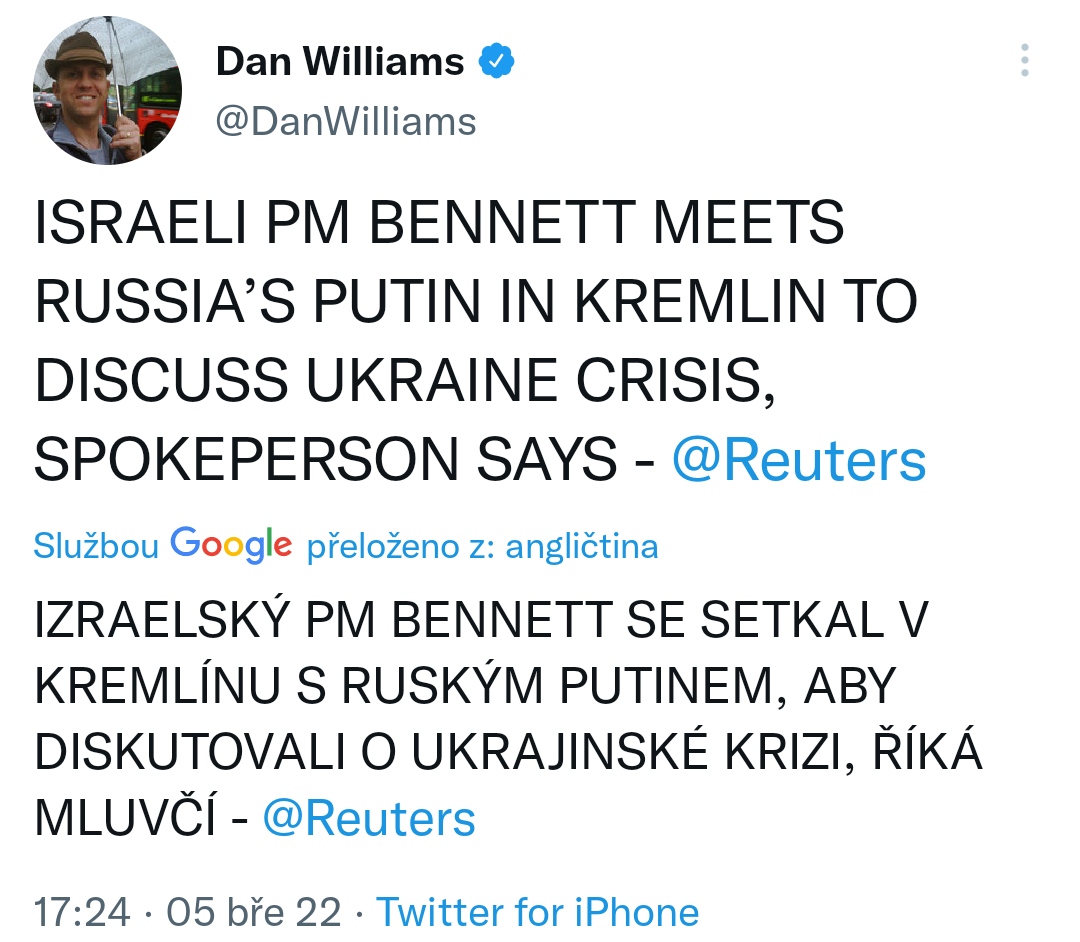Click the date "05 bře 22"
The height and width of the screenshot is (942, 1080).
point(254,912)
